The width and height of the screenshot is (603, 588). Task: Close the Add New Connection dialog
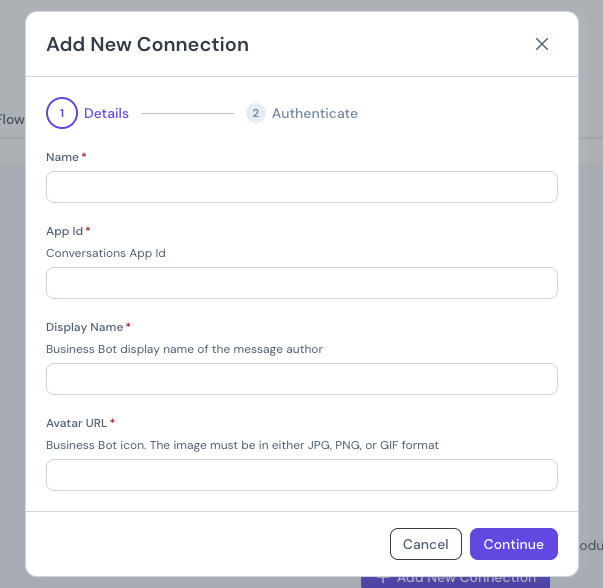(x=542, y=44)
